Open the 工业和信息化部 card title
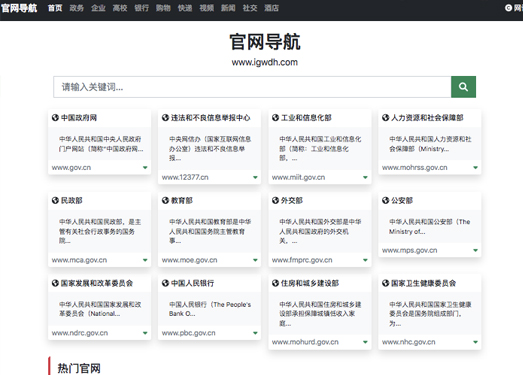Screen dimensions: 523x375 pos(306,117)
